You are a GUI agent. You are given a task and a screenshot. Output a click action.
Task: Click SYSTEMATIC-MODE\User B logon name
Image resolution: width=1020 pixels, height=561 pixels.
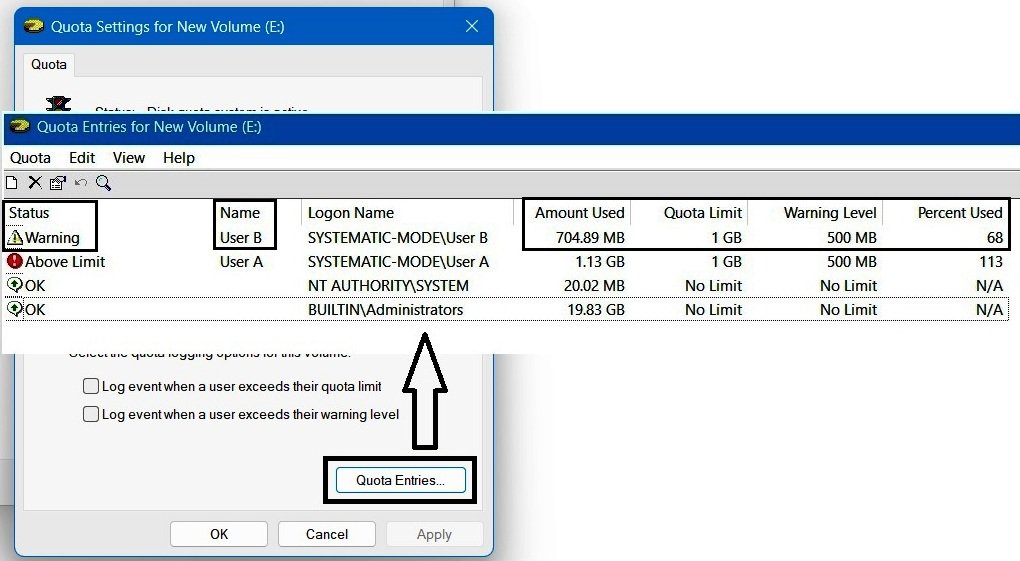[398, 238]
